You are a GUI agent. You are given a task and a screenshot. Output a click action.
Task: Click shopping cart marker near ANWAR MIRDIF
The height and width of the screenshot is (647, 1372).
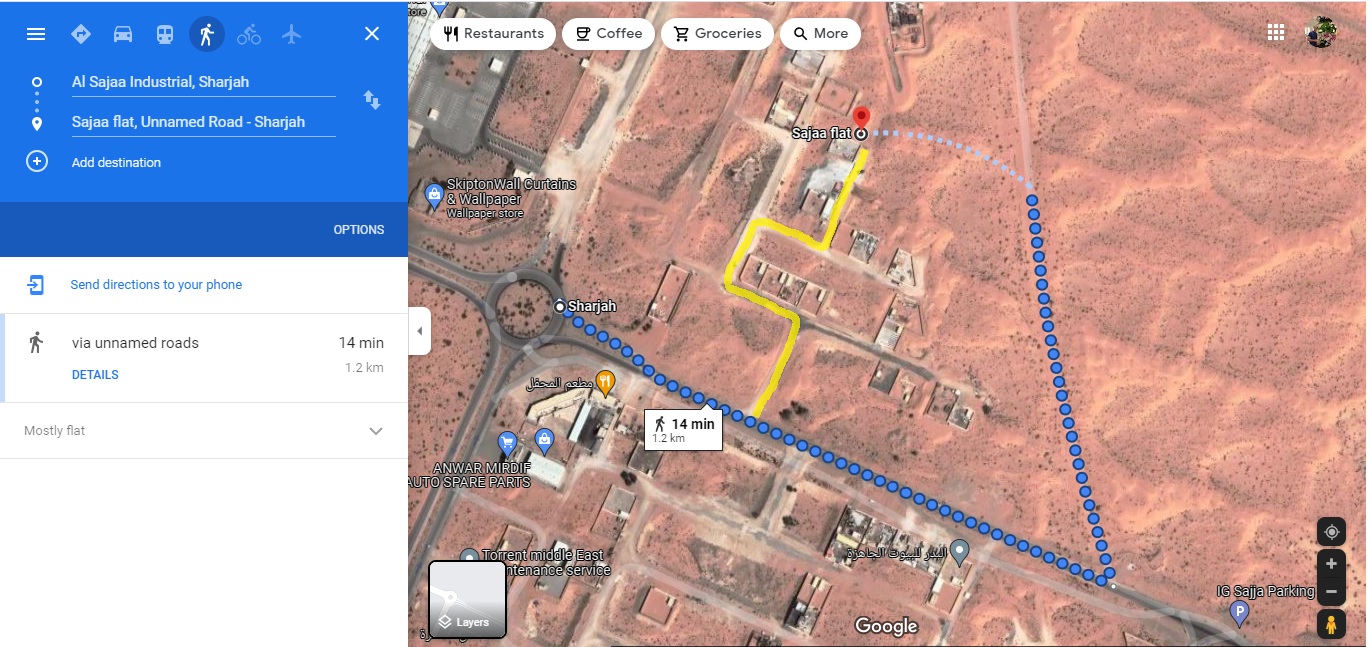[507, 442]
